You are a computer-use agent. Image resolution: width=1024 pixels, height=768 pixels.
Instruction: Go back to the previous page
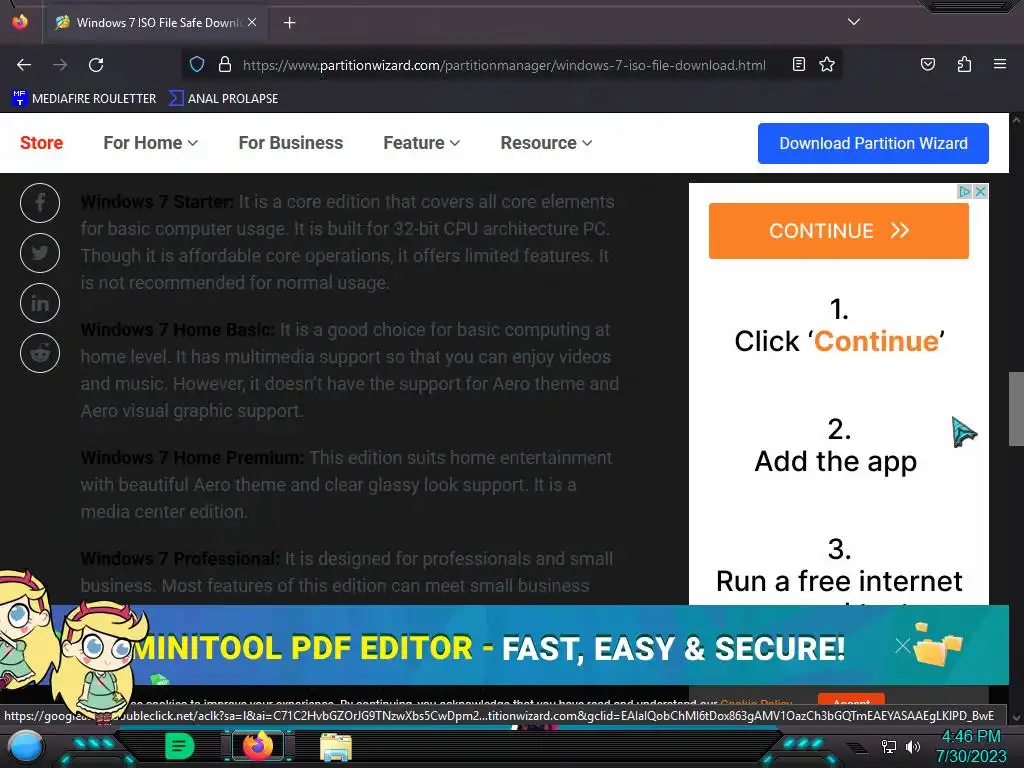(24, 65)
